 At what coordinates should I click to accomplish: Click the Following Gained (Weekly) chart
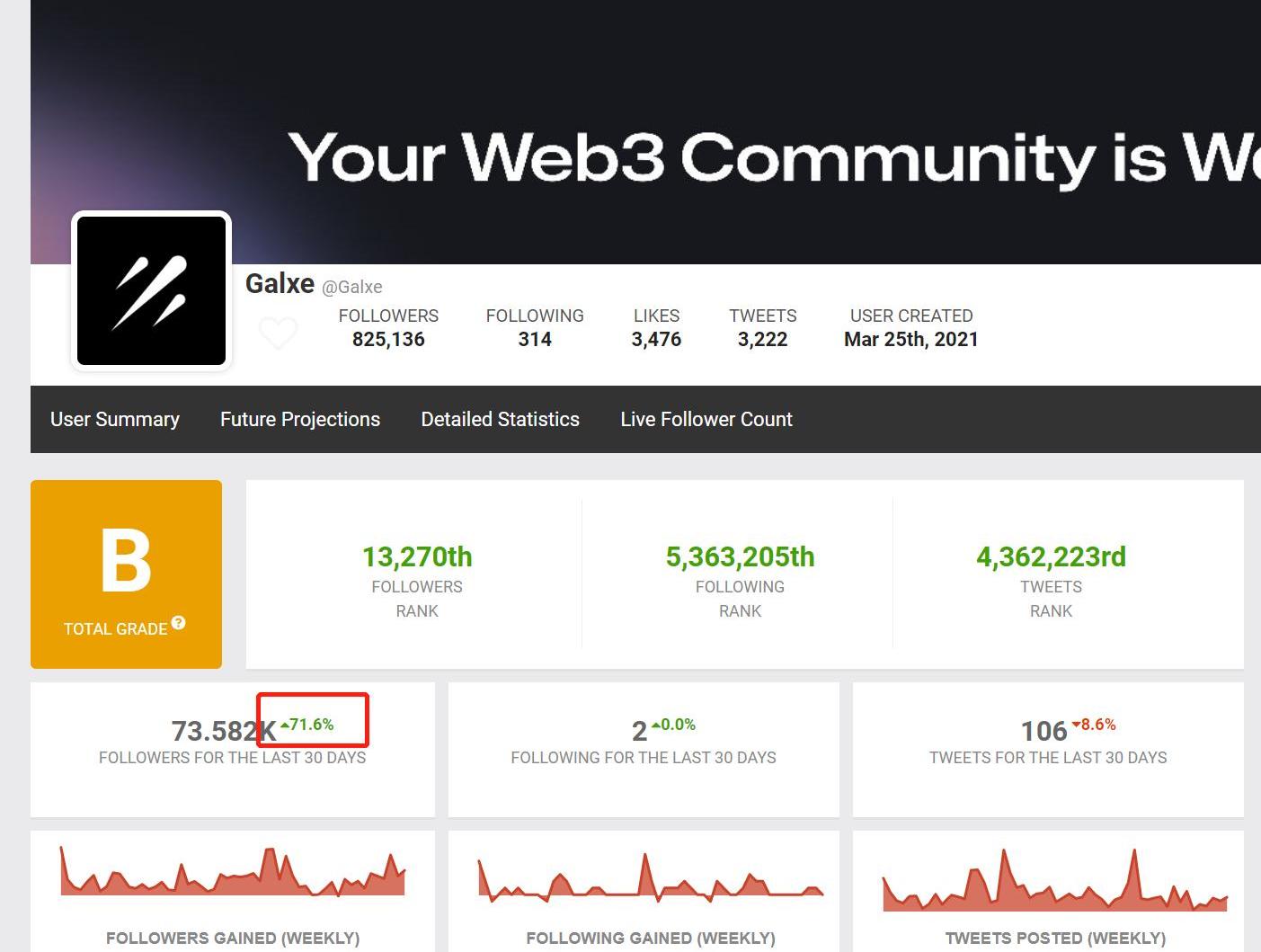(651, 877)
